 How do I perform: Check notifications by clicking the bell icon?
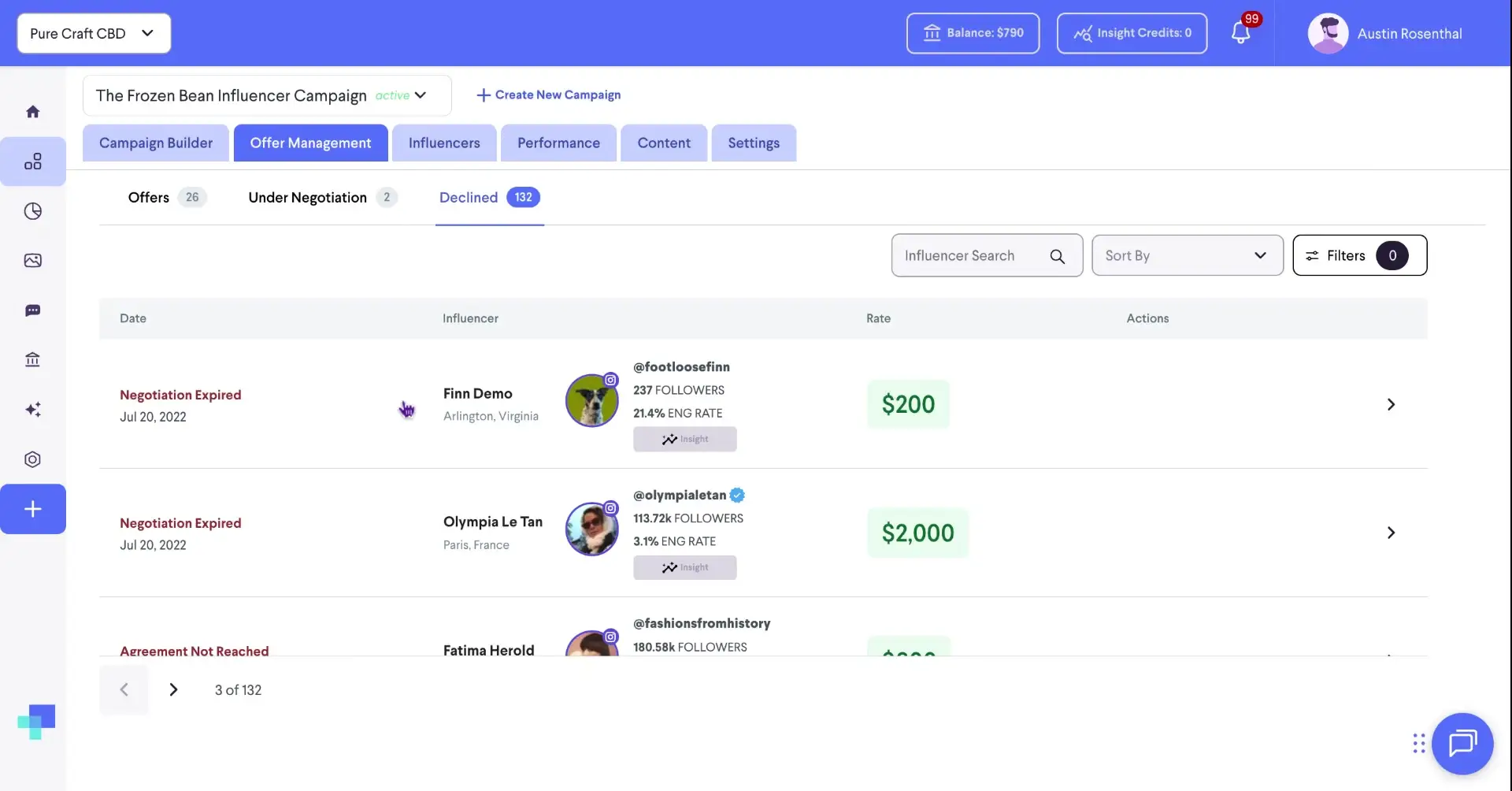click(x=1242, y=33)
